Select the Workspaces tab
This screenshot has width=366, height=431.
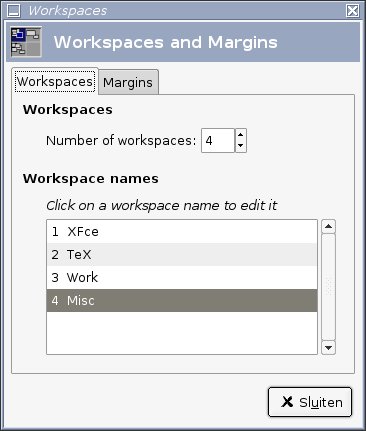pos(55,82)
